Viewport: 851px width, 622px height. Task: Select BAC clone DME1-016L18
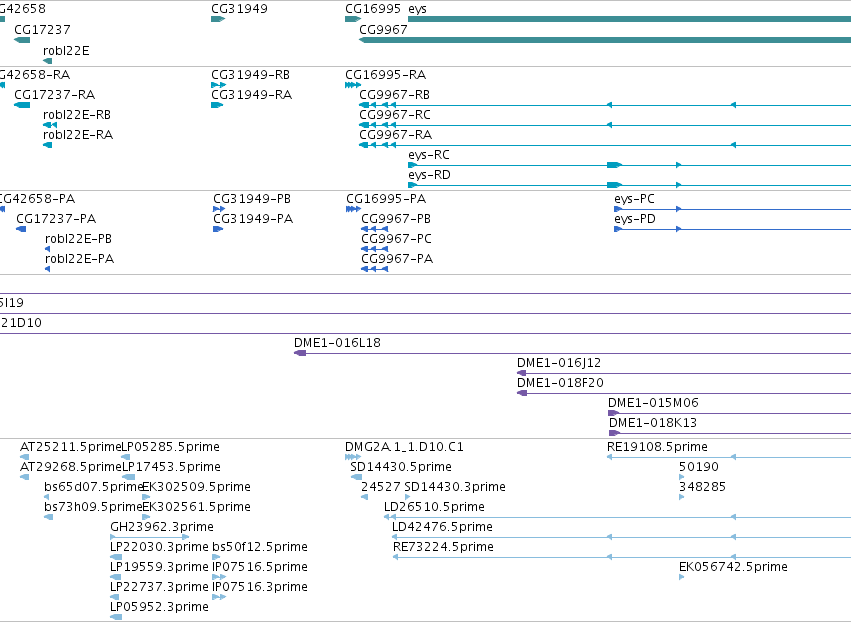(338, 343)
